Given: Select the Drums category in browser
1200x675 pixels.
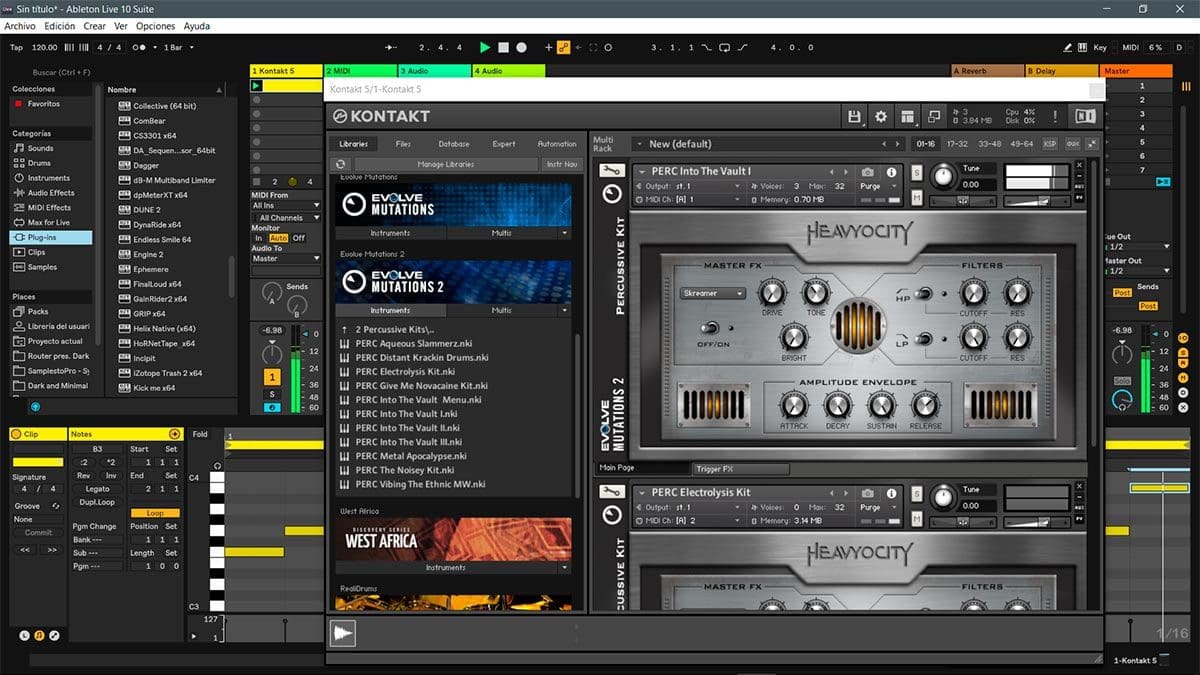Looking at the screenshot, I should pyautogui.click(x=39, y=163).
